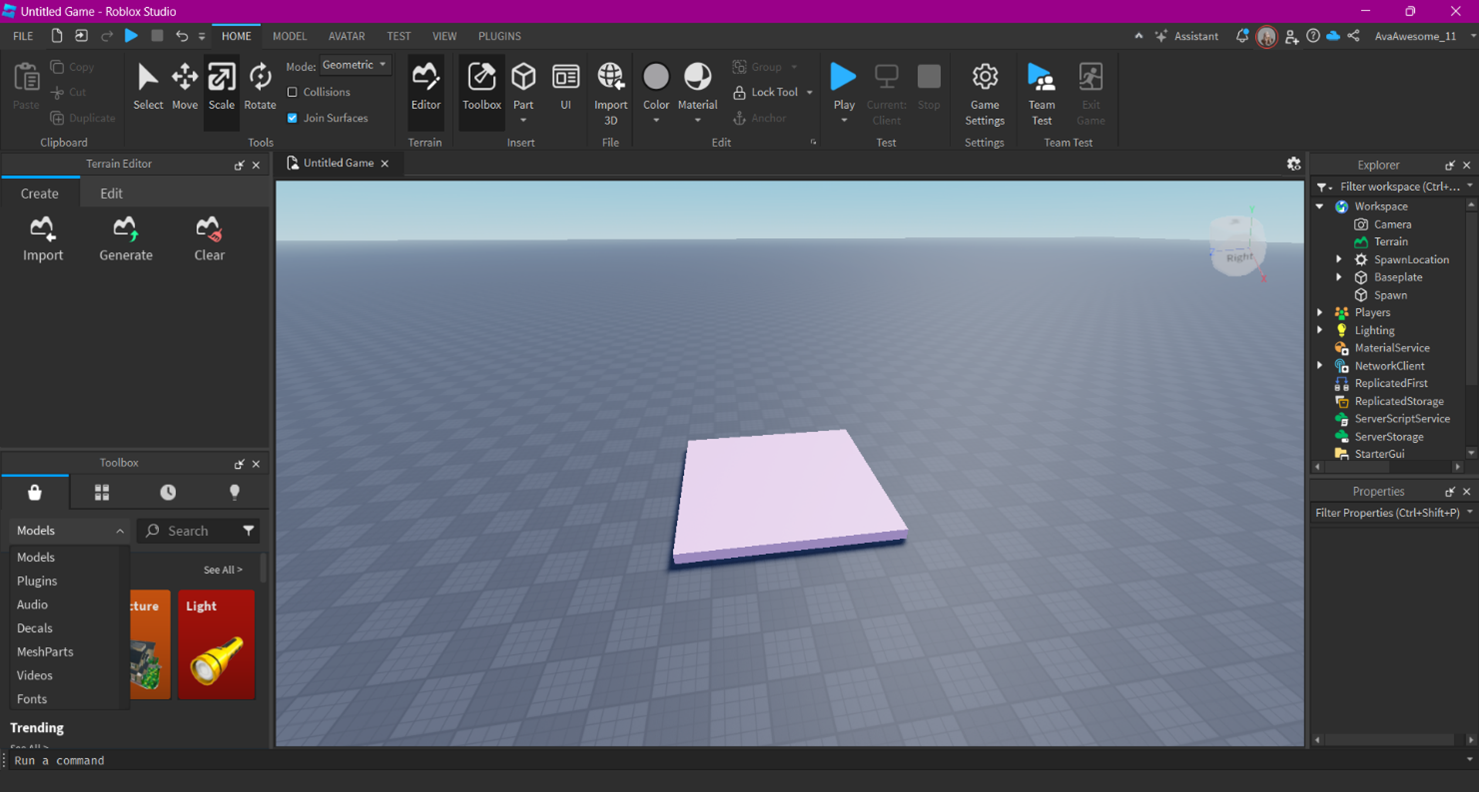Select ServerScriptService in Explorer

tap(1401, 419)
